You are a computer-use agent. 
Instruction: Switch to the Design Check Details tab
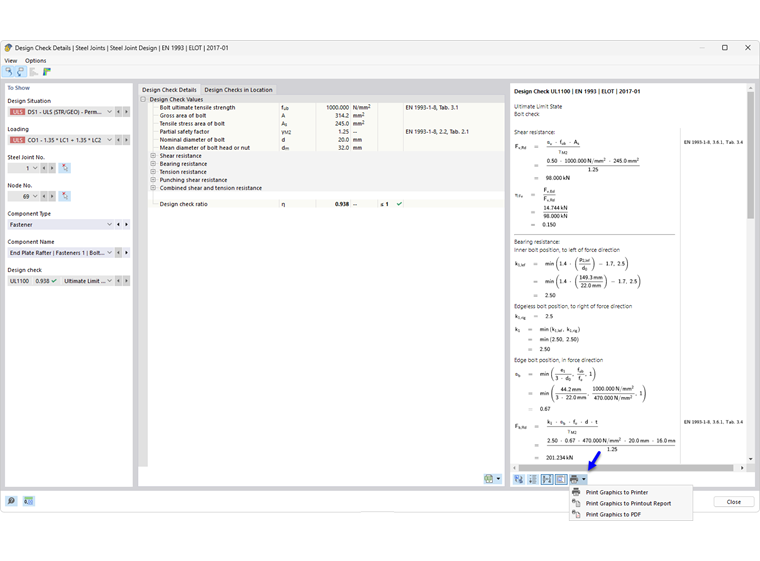(169, 90)
